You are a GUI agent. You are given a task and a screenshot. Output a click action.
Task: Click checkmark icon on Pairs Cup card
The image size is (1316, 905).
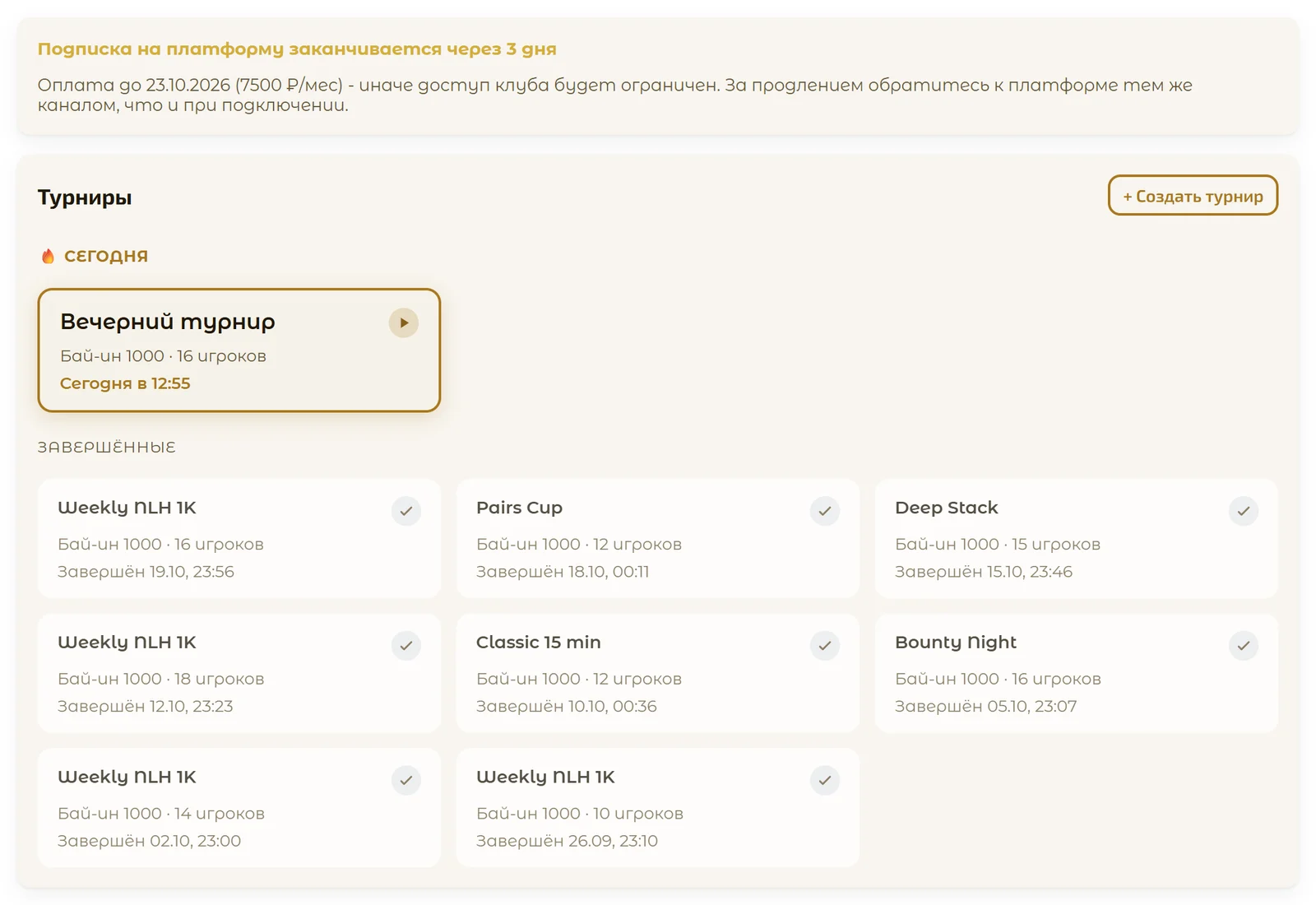(x=825, y=511)
